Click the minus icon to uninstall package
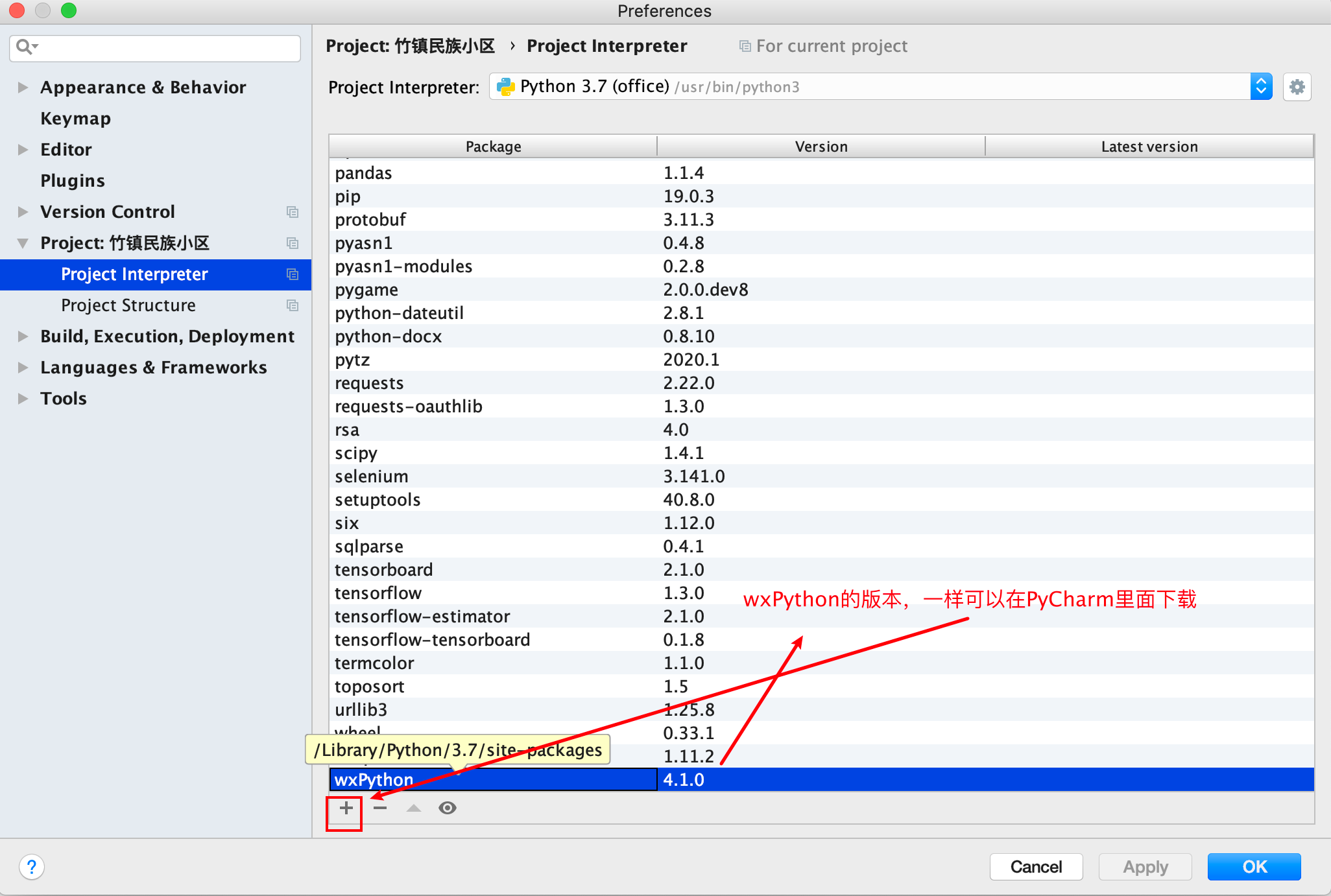The image size is (1331, 896). click(380, 808)
